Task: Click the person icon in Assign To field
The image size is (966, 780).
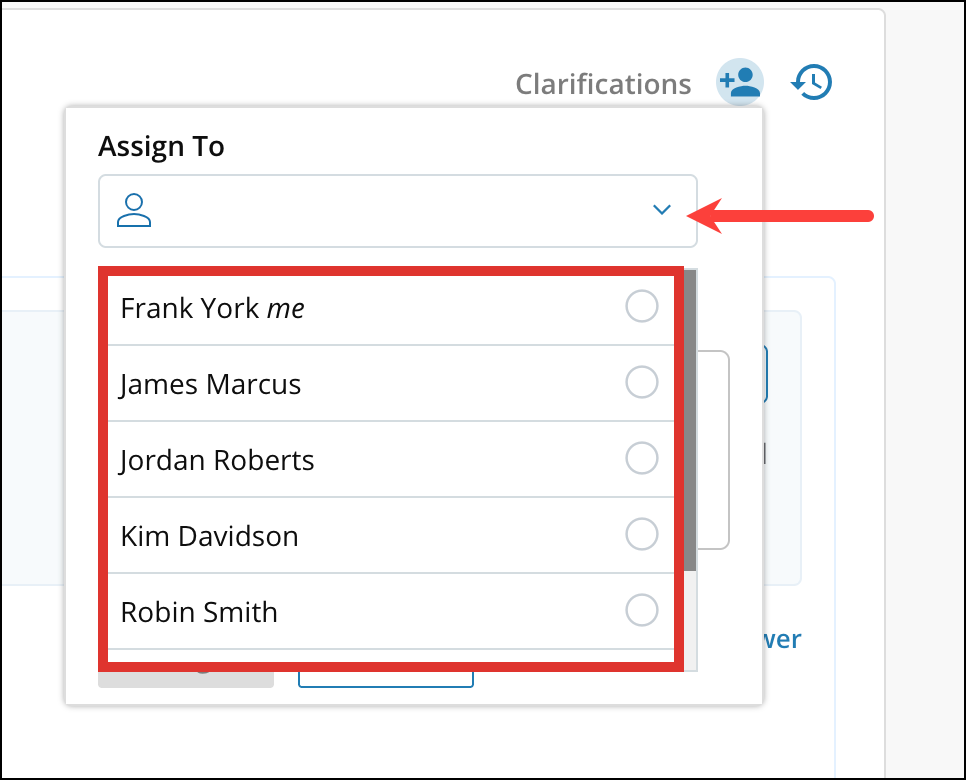Action: tap(134, 211)
